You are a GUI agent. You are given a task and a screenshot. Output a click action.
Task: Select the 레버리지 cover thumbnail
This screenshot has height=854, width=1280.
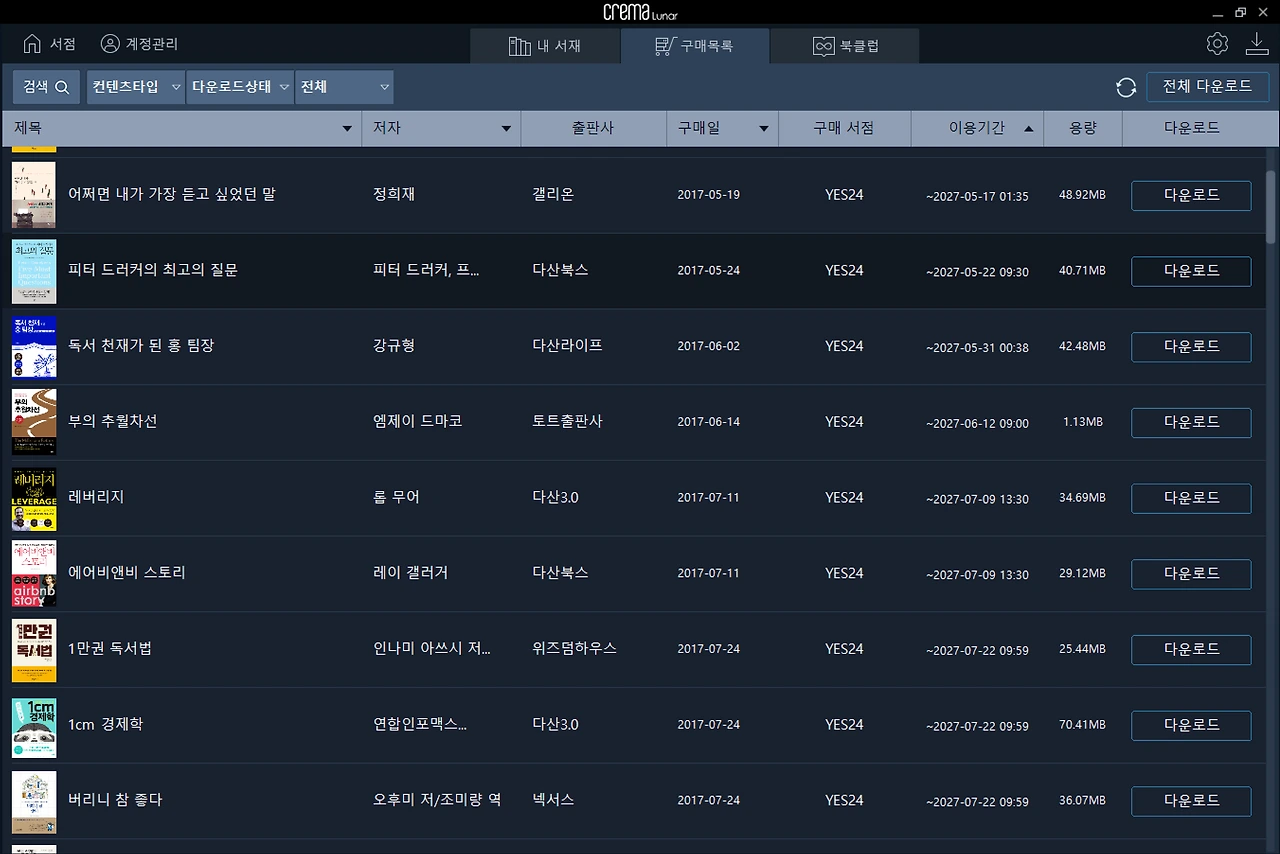34,498
